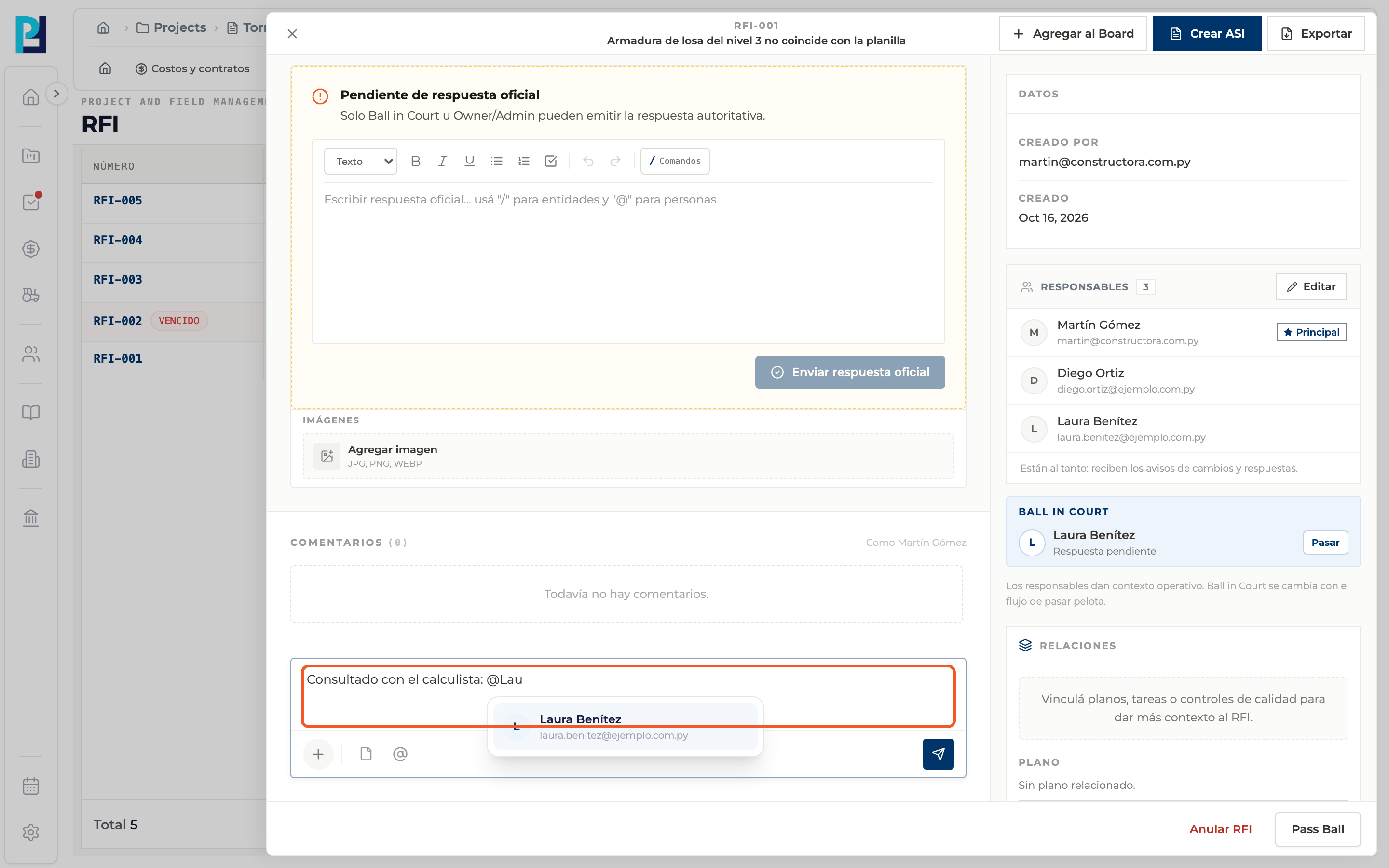Insert a bulleted list in the editor
Image resolution: width=1389 pixels, height=868 pixels.
(x=496, y=162)
